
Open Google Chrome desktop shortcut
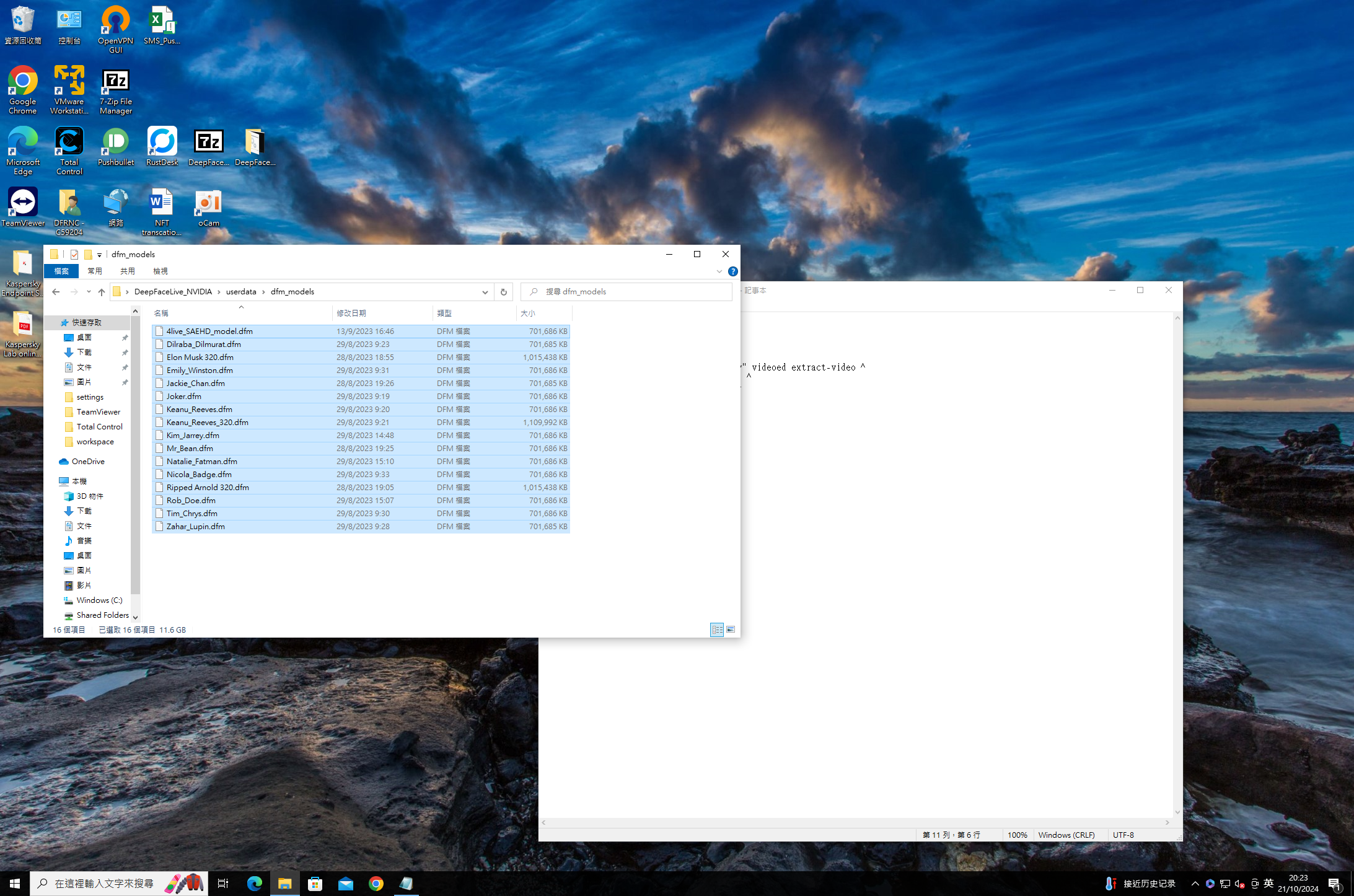(x=23, y=90)
